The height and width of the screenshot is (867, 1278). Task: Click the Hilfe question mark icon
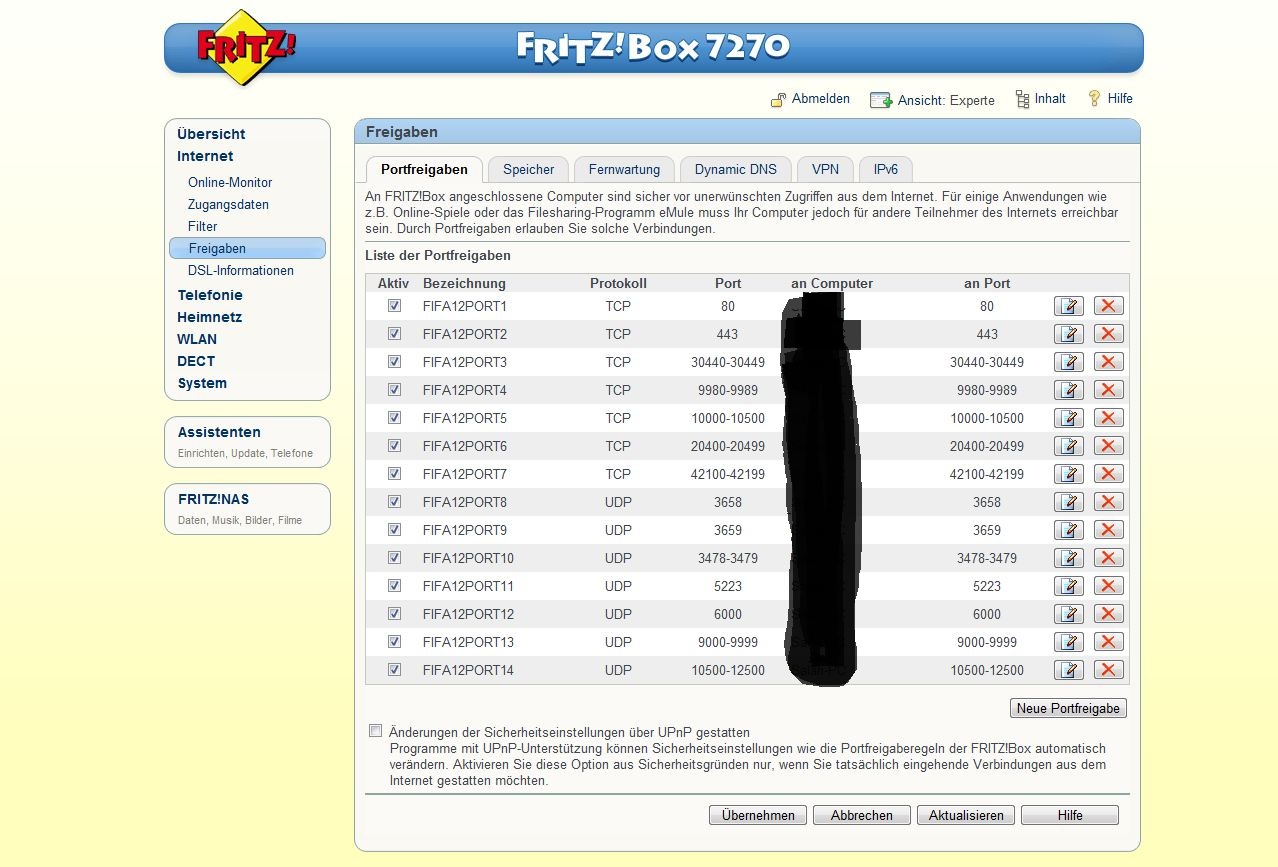pyautogui.click(x=1095, y=99)
